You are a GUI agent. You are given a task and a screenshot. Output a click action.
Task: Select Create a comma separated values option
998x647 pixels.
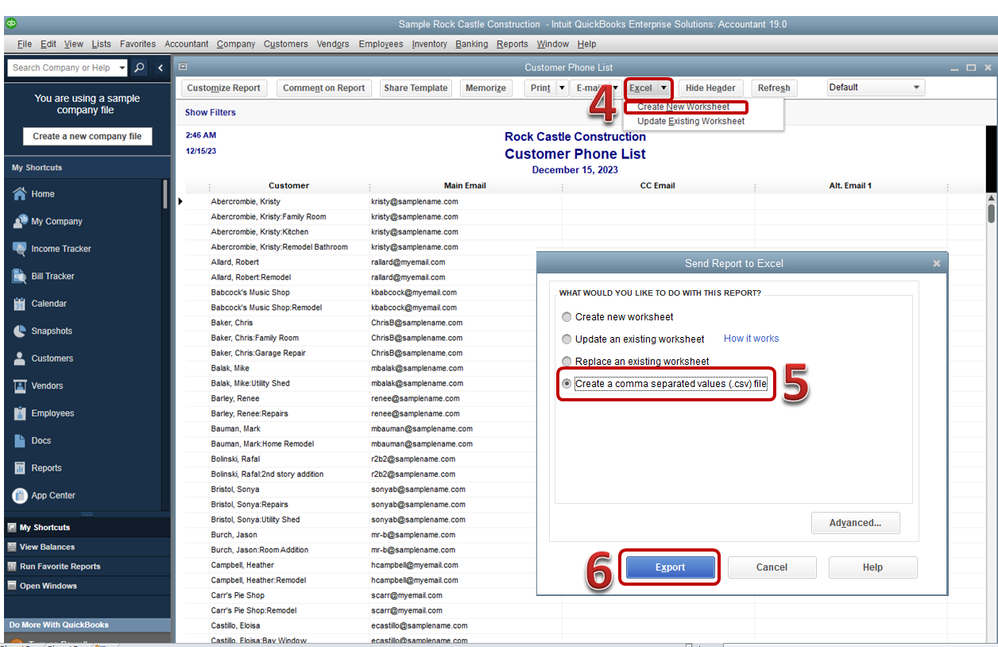click(x=566, y=384)
